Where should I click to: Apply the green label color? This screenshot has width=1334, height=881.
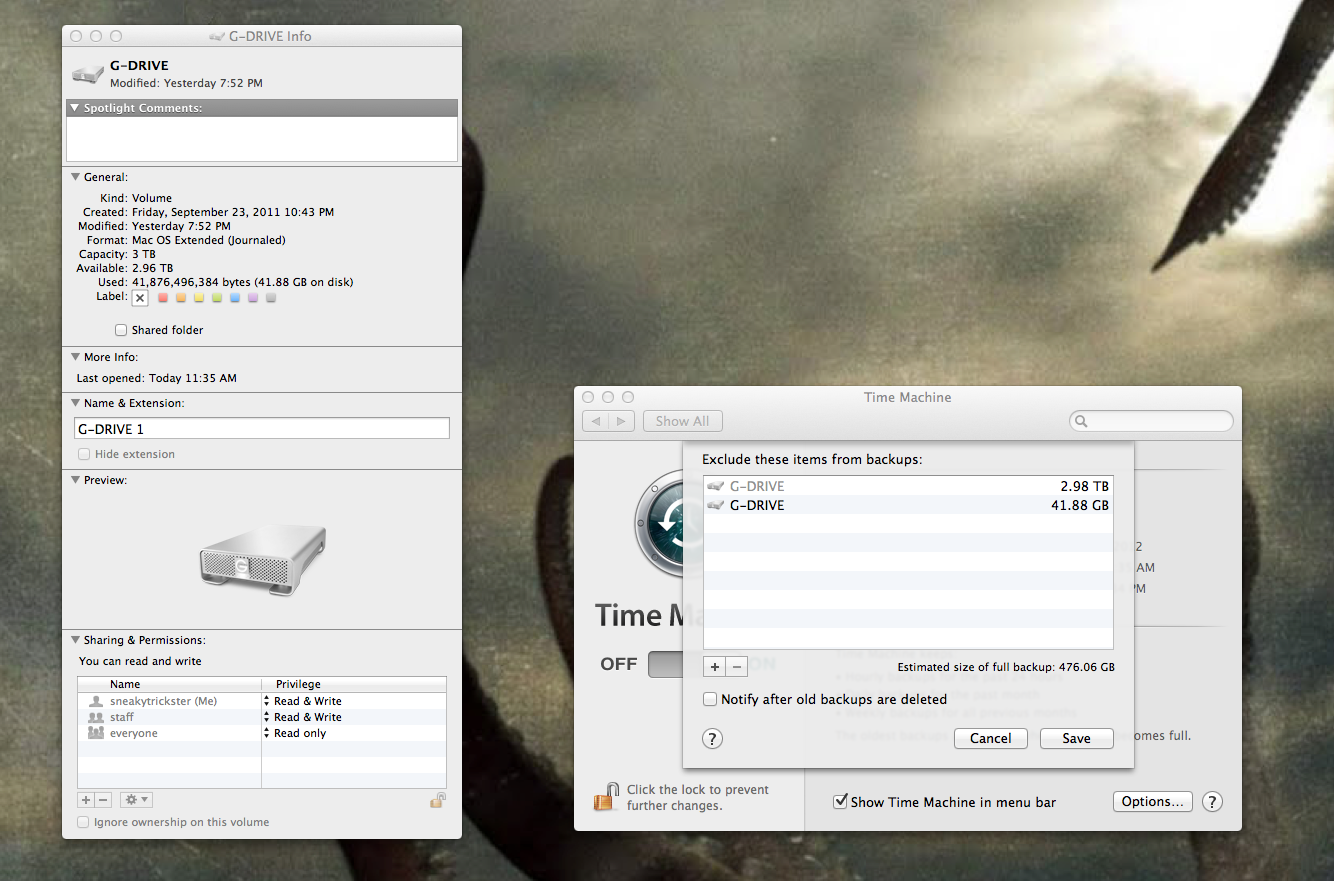217,298
